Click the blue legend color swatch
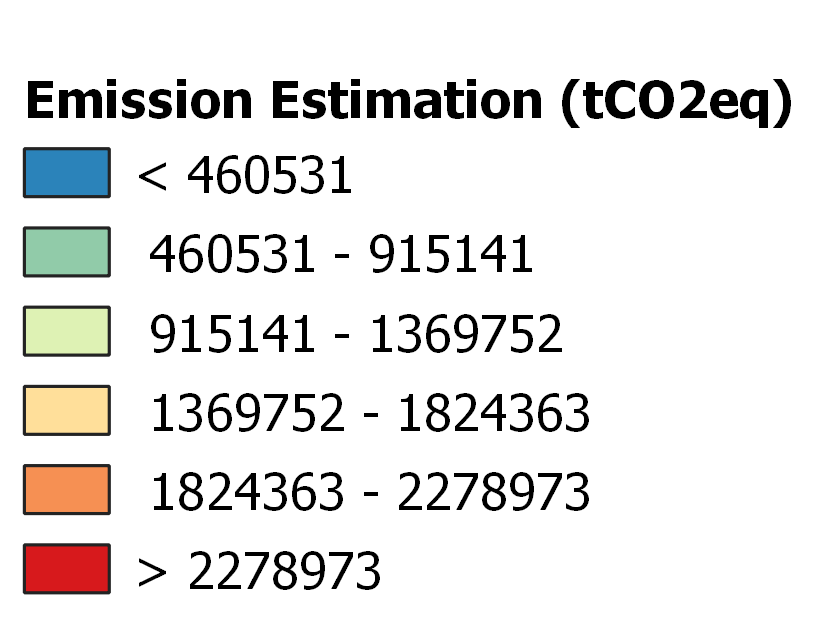The width and height of the screenshot is (820, 618). 66,173
